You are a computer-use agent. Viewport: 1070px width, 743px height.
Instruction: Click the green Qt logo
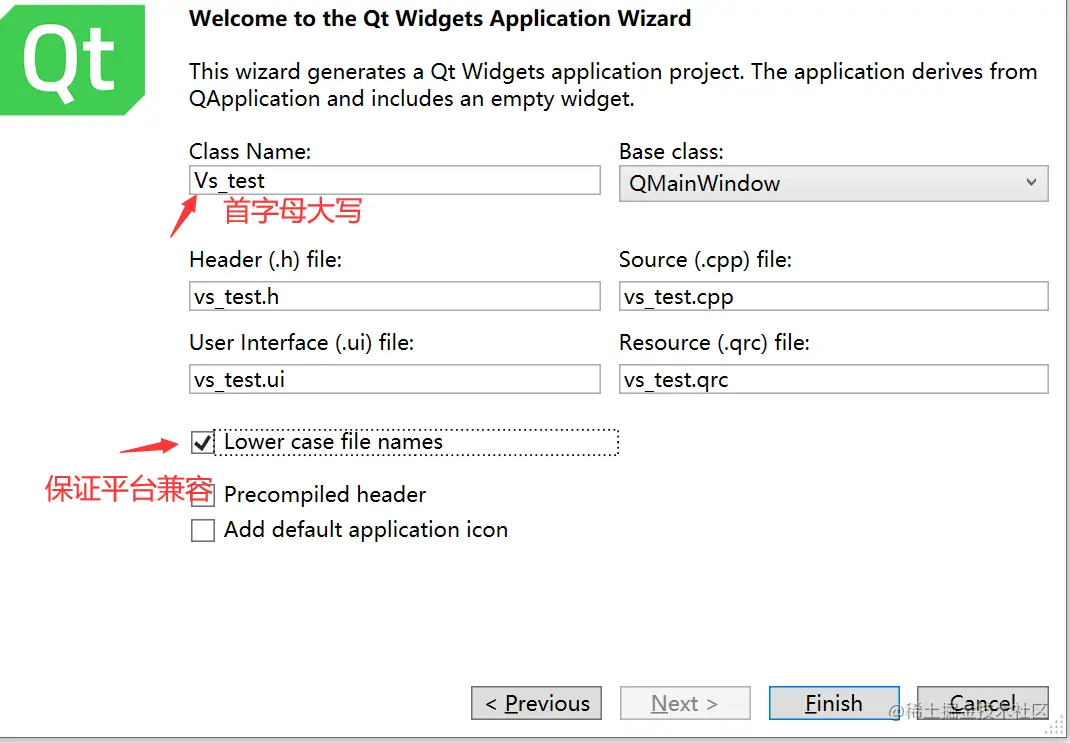tap(70, 60)
